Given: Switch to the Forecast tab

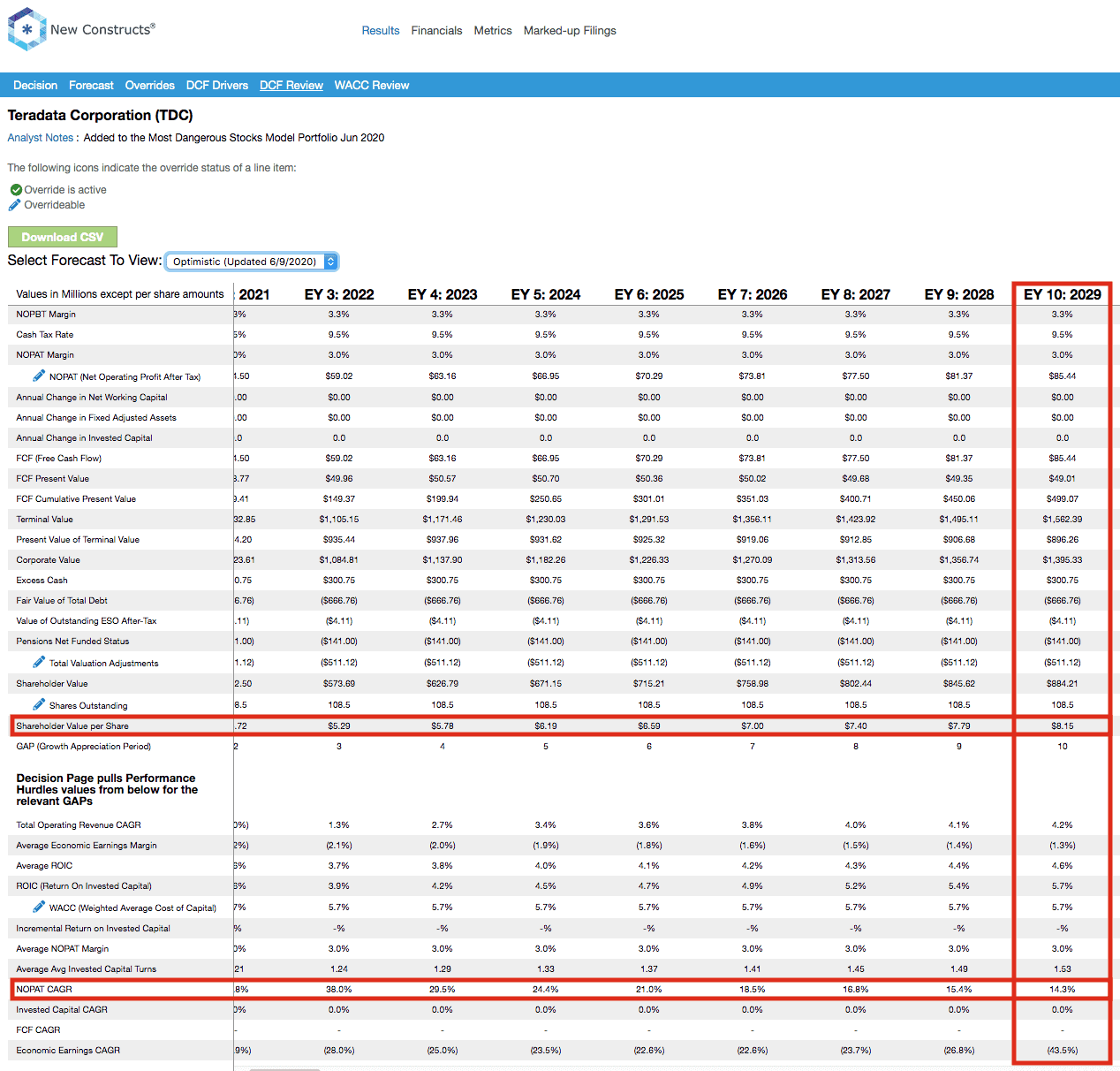Looking at the screenshot, I should tap(91, 85).
